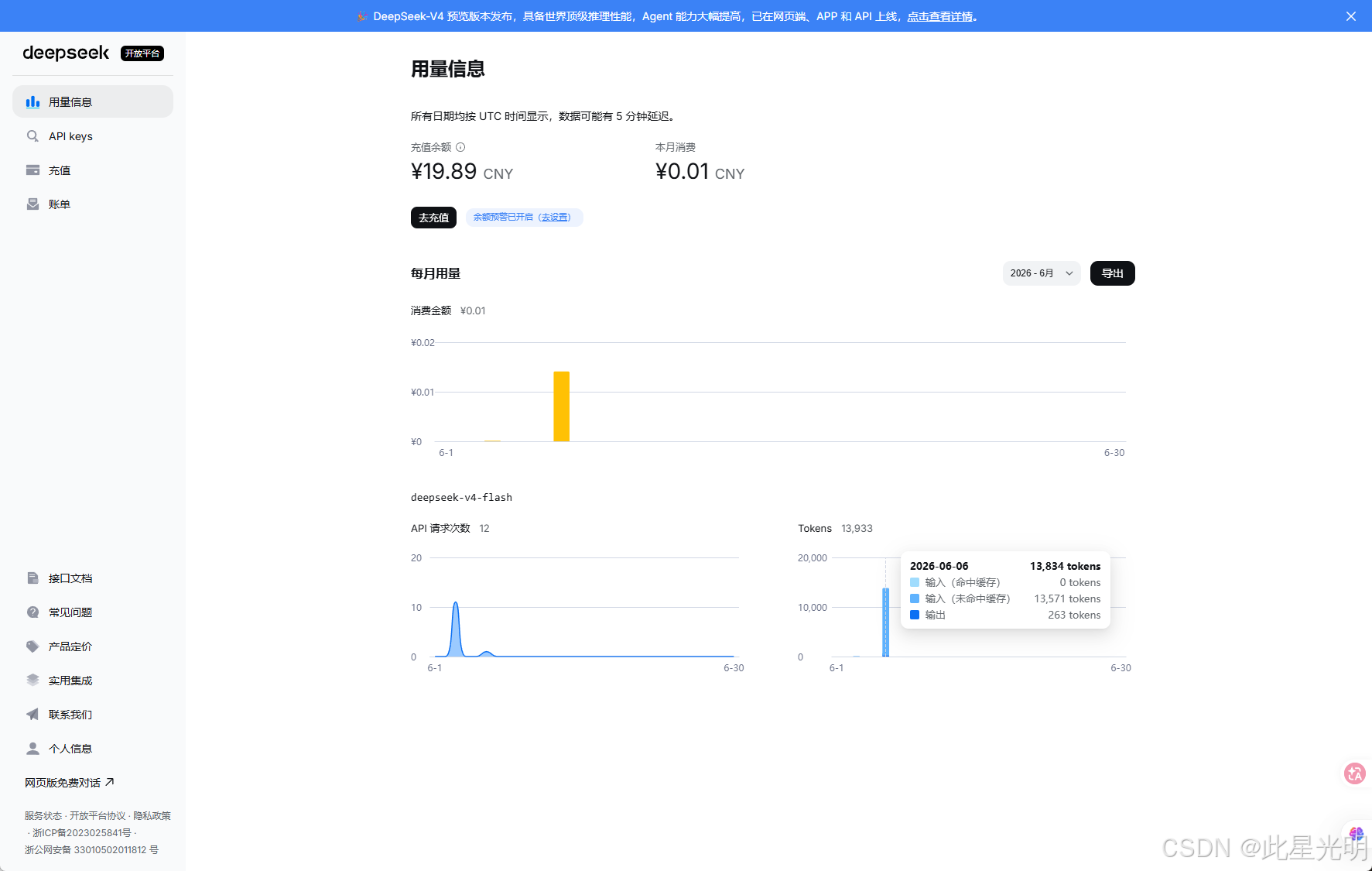The width and height of the screenshot is (1372, 871).
Task: Open the 服务状态 footer link
Action: 43,816
